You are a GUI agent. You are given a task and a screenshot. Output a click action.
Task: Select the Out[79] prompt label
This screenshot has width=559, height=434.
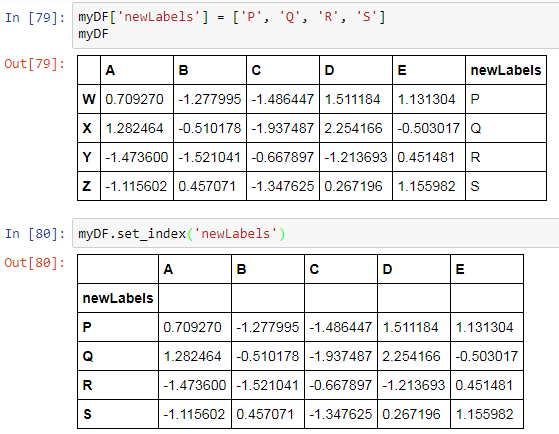[35, 64]
